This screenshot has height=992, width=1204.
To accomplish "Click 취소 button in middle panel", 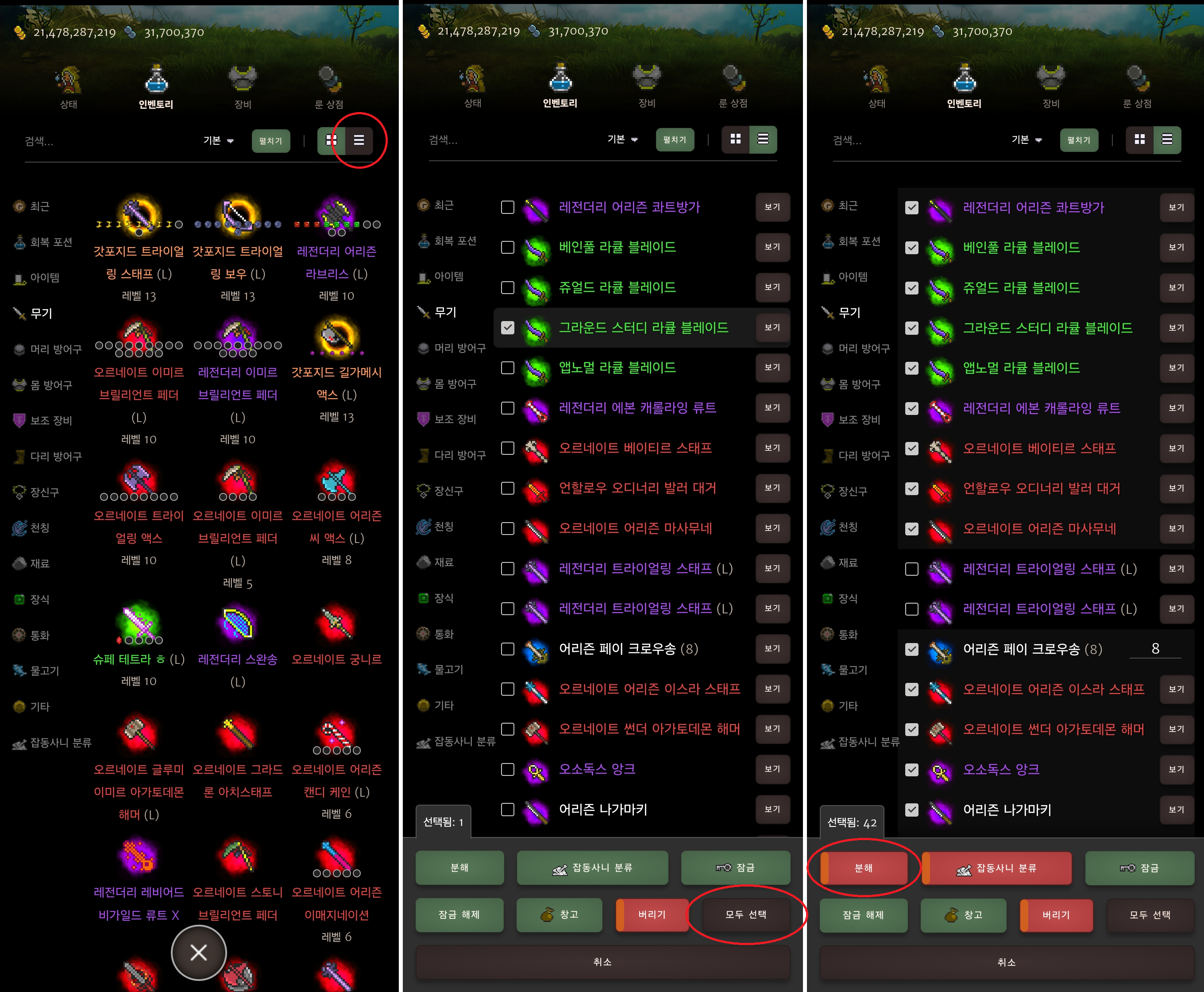I will [x=602, y=962].
